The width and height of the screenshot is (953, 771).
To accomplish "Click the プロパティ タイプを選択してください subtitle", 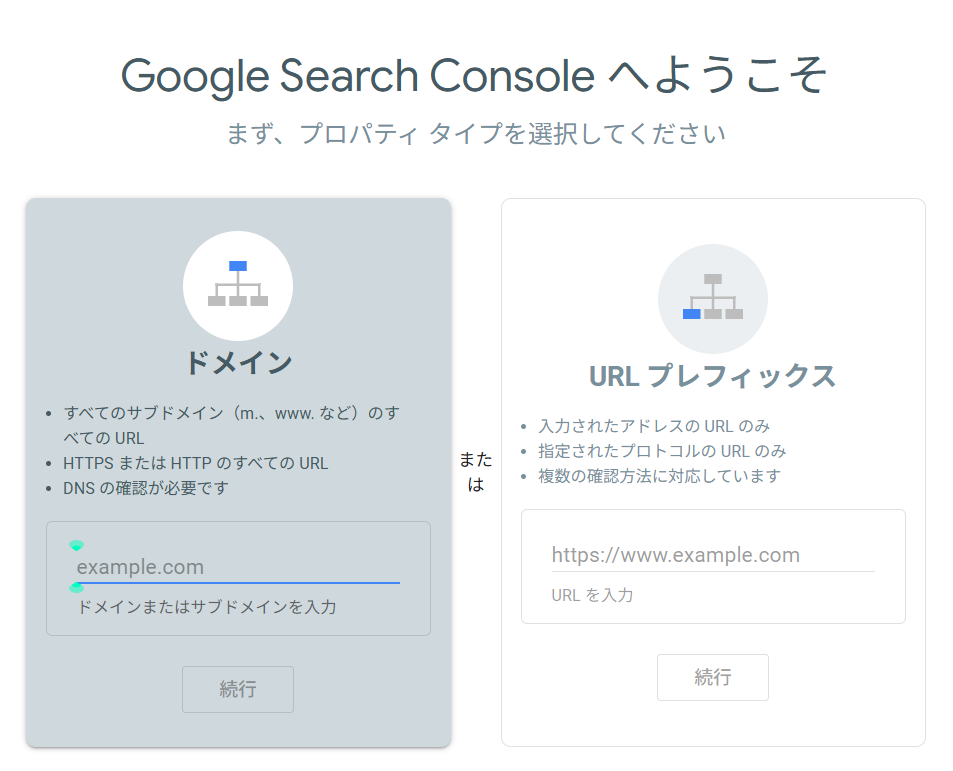I will [x=476, y=133].
